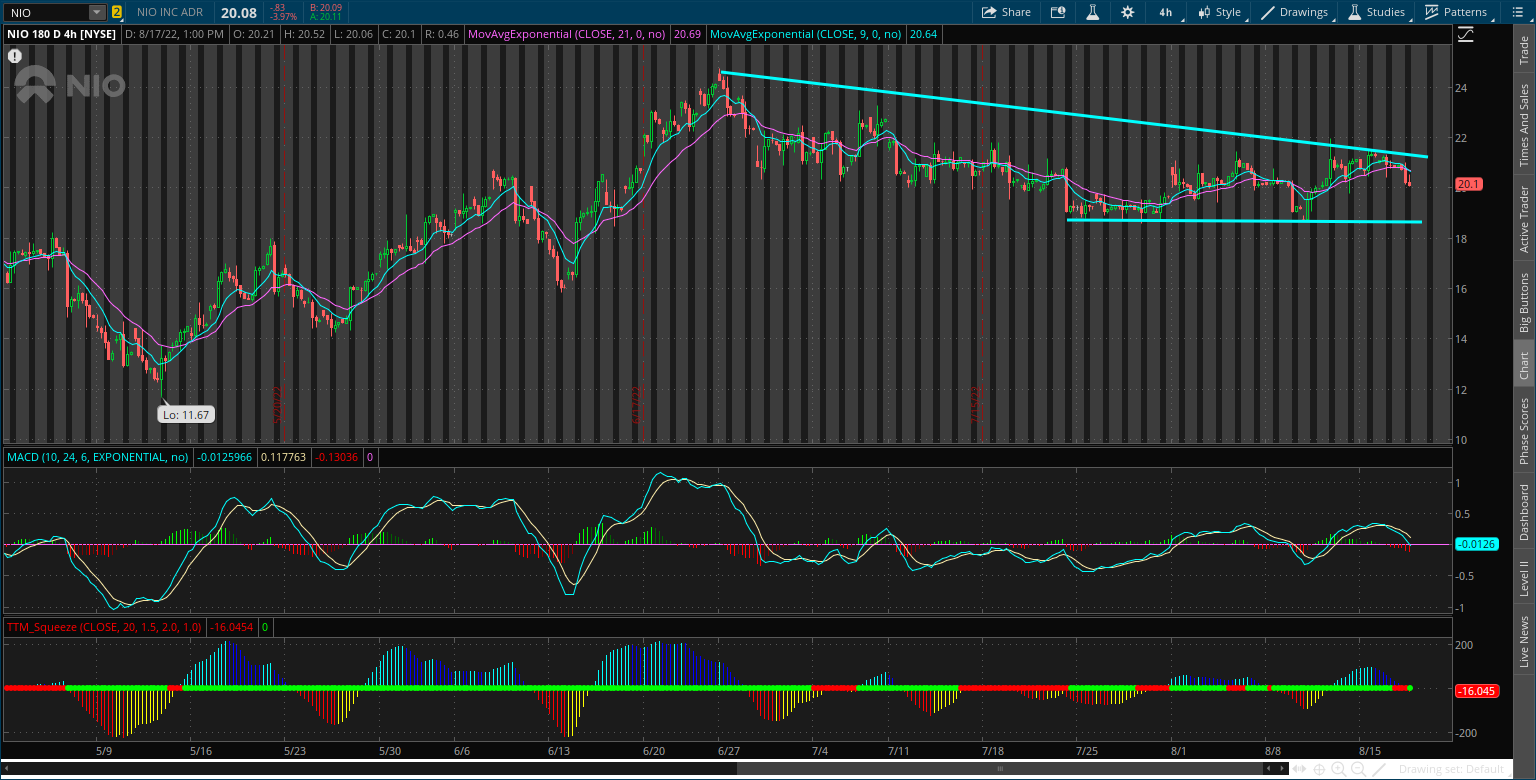Open the alert/news calendar icon in toolbar

pos(1058,12)
